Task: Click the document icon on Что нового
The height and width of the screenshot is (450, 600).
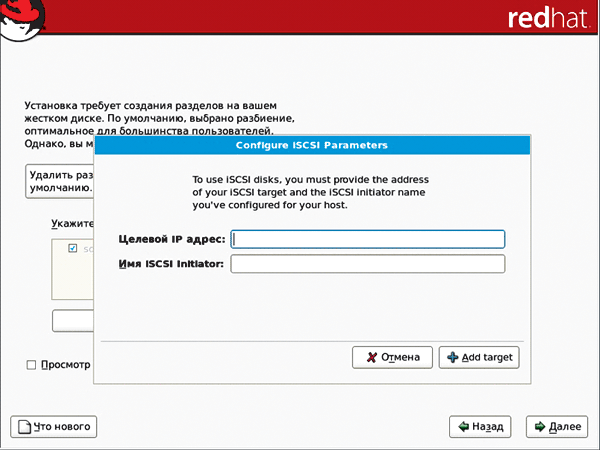Action: [x=24, y=427]
